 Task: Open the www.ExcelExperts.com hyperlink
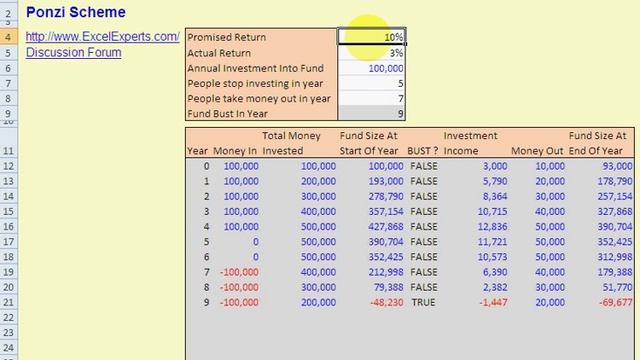click(x=102, y=37)
